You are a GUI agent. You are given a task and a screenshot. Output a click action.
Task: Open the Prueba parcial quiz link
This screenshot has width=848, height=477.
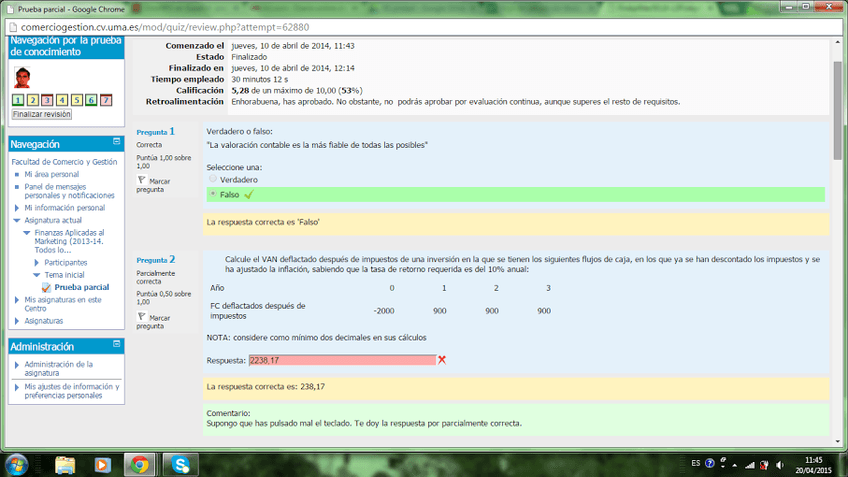[82, 287]
